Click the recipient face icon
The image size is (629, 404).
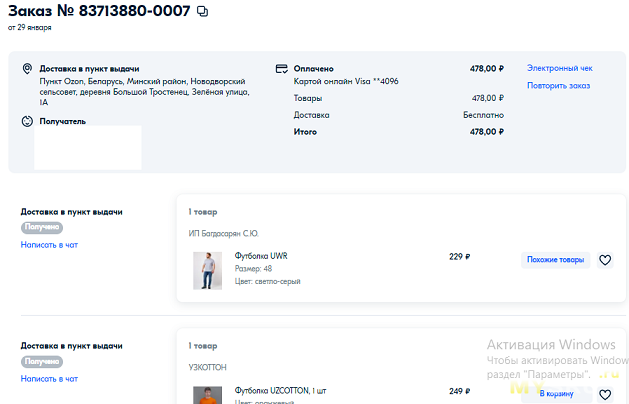pyautogui.click(x=27, y=121)
